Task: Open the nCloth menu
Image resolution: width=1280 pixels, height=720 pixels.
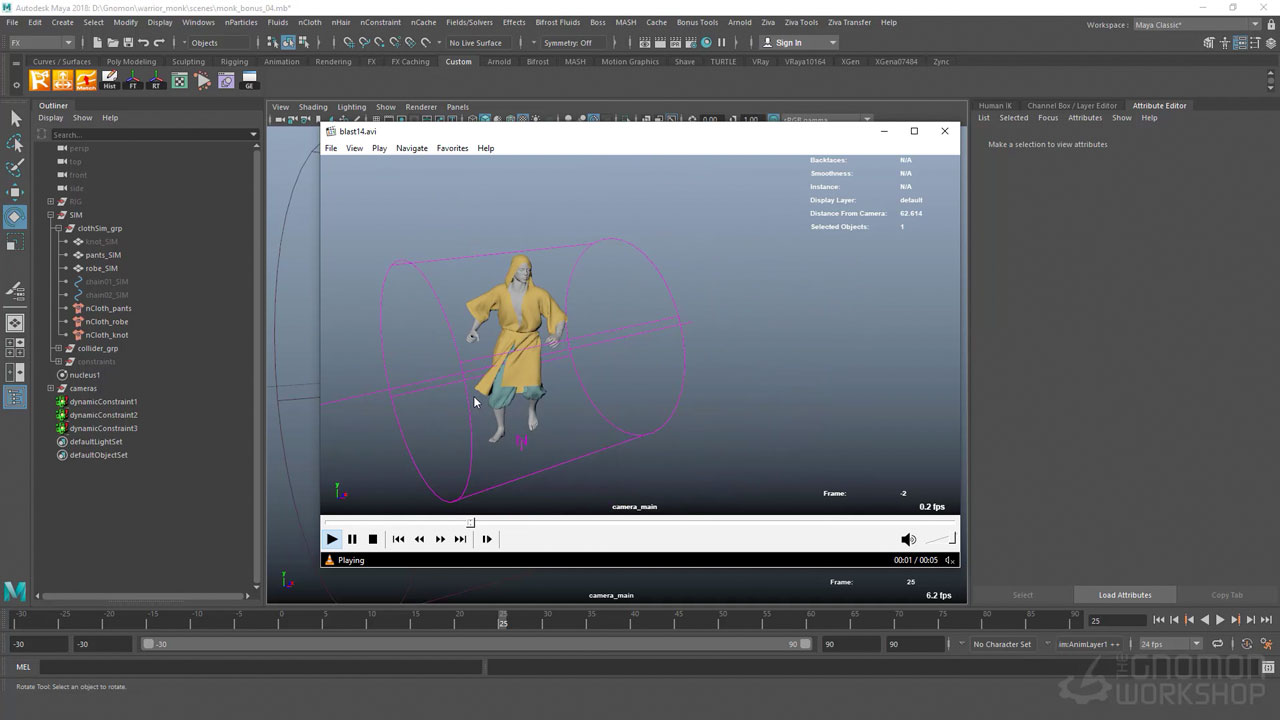Action: 310,22
